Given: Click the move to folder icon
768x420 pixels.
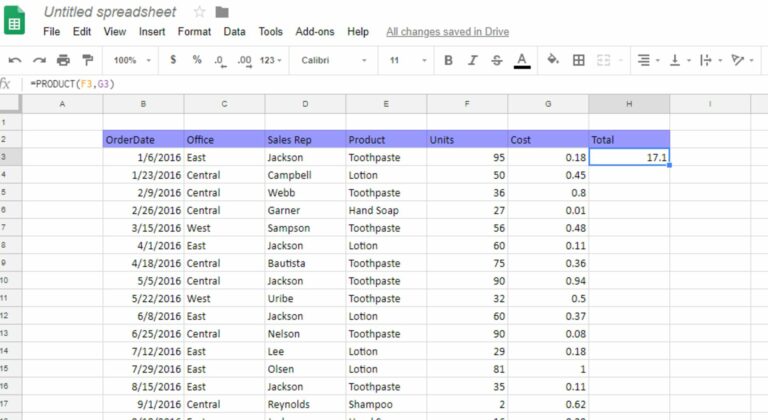Looking at the screenshot, I should tap(222, 12).
